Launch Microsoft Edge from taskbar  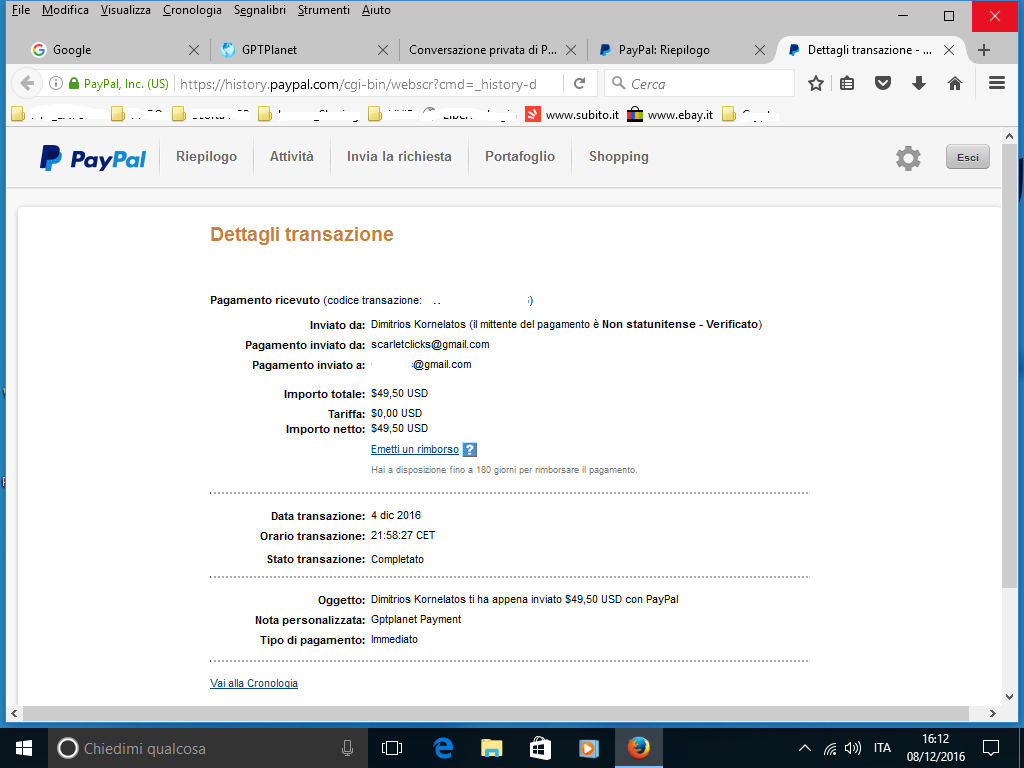[x=443, y=748]
